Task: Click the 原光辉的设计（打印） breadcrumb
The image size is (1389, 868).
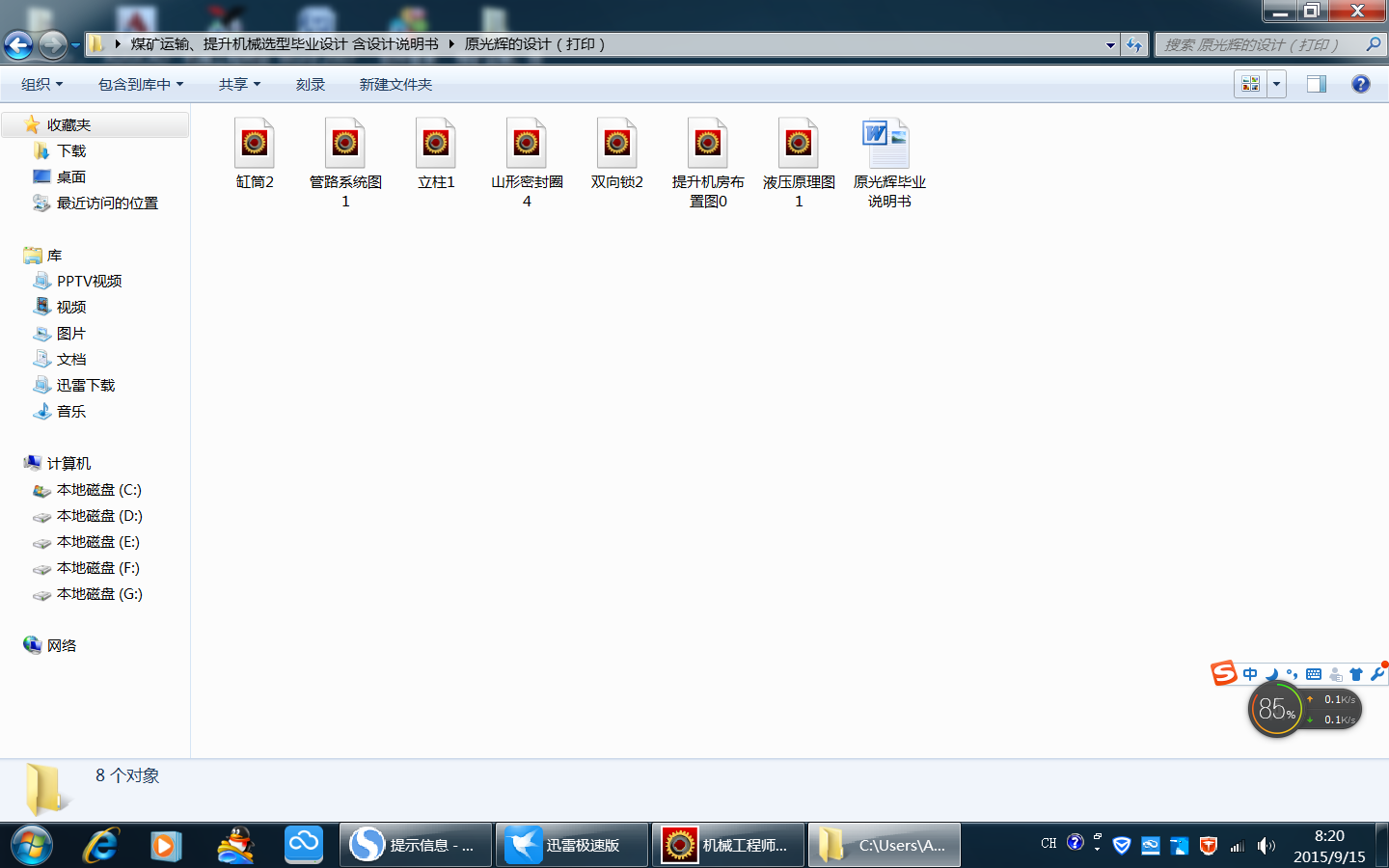Action: pyautogui.click(x=535, y=44)
